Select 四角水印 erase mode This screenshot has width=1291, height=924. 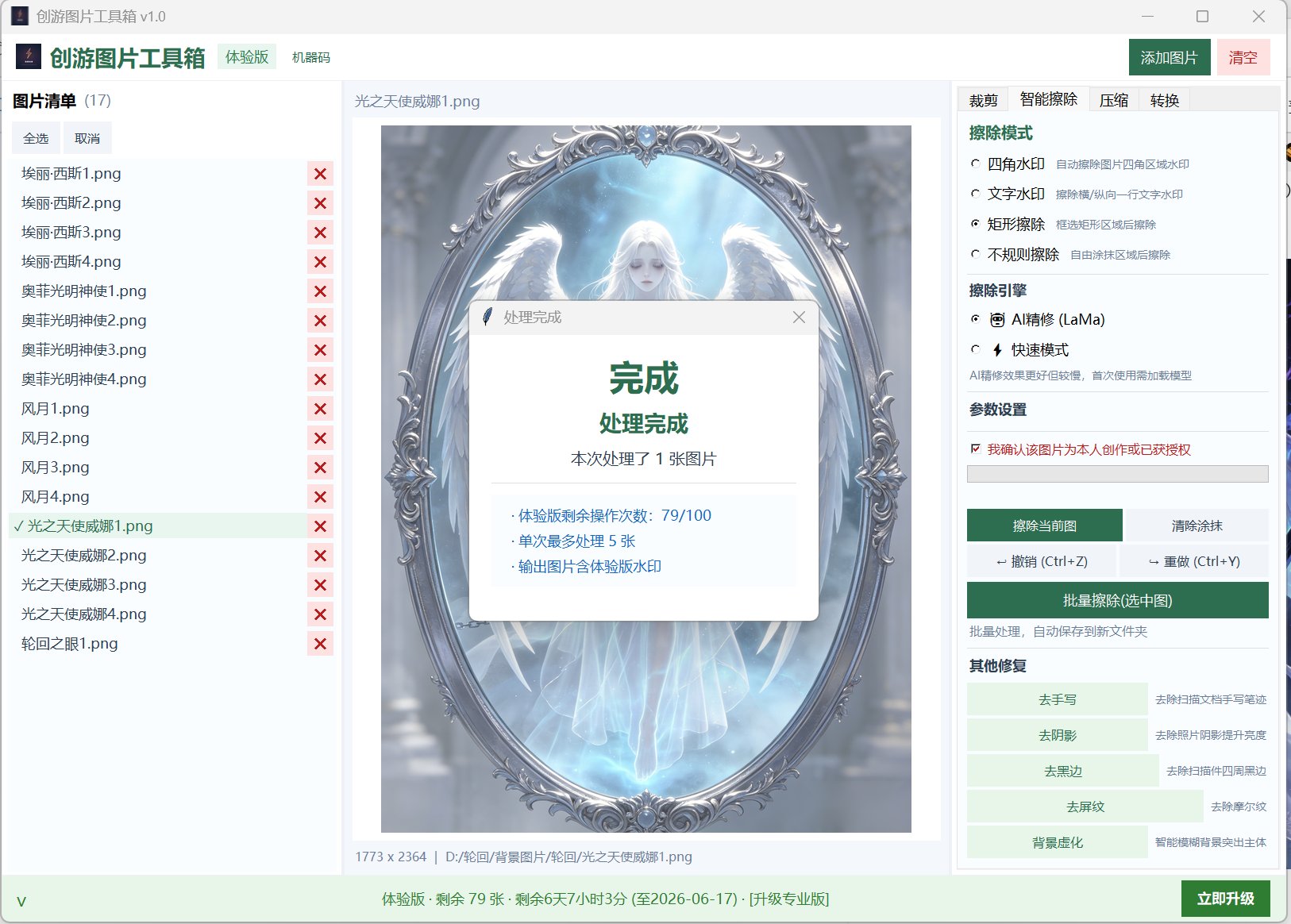point(975,164)
